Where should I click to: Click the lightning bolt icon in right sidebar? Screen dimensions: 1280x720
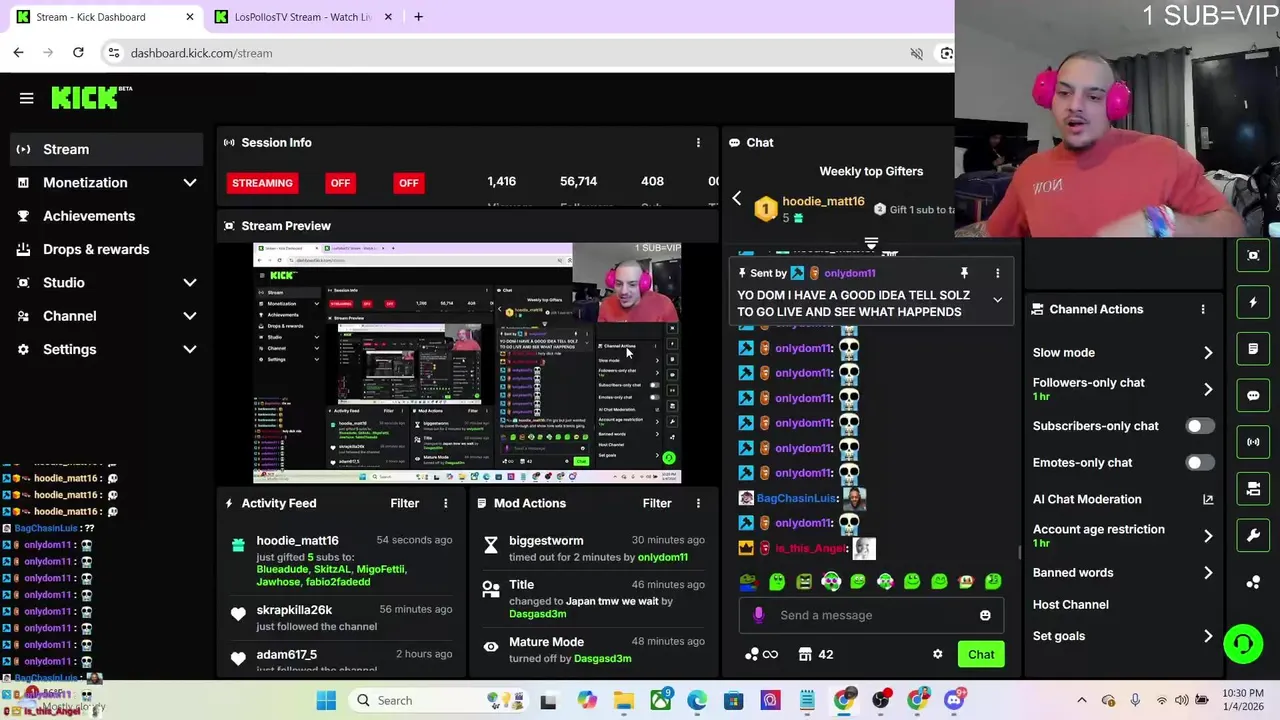click(x=1253, y=302)
